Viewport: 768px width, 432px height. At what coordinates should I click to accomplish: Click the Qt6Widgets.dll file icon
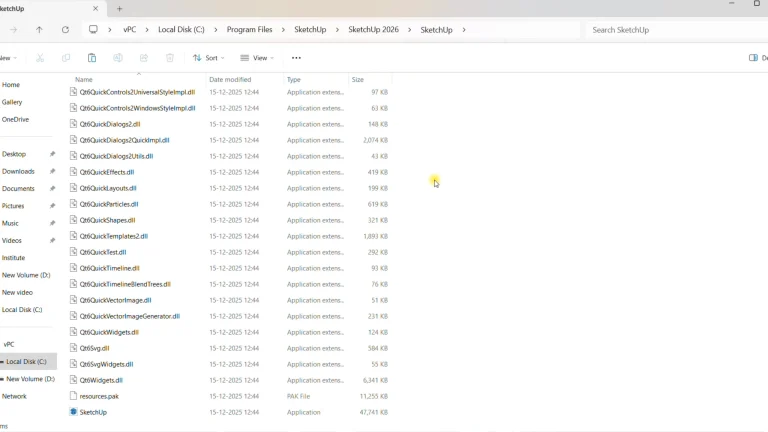(x=73, y=380)
